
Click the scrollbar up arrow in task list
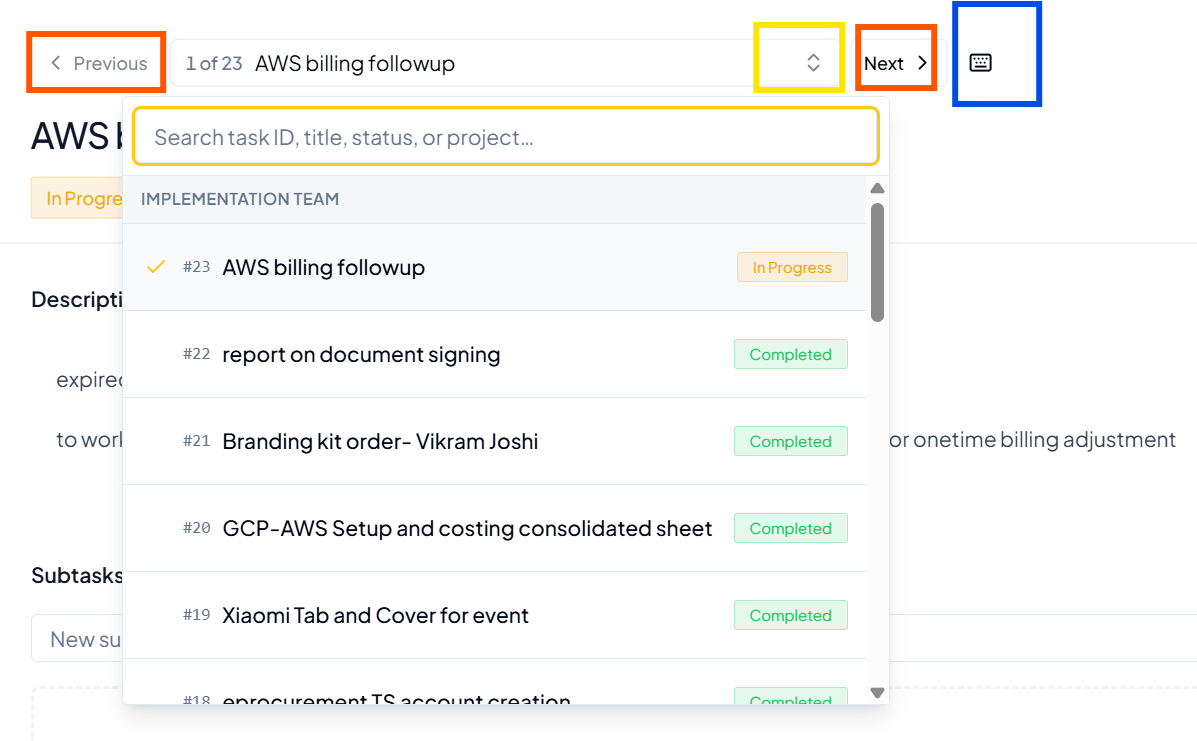[877, 188]
